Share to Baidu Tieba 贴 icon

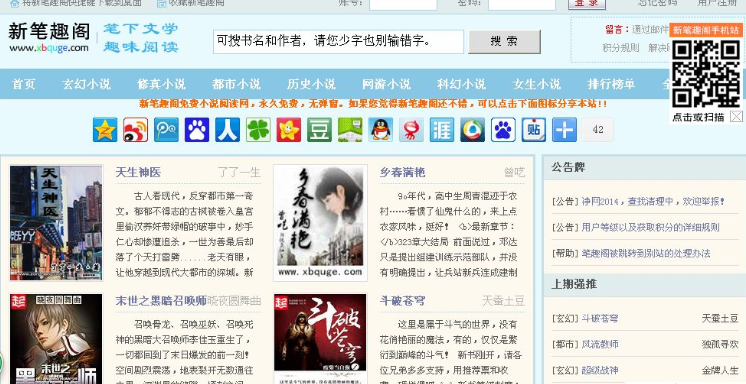534,130
